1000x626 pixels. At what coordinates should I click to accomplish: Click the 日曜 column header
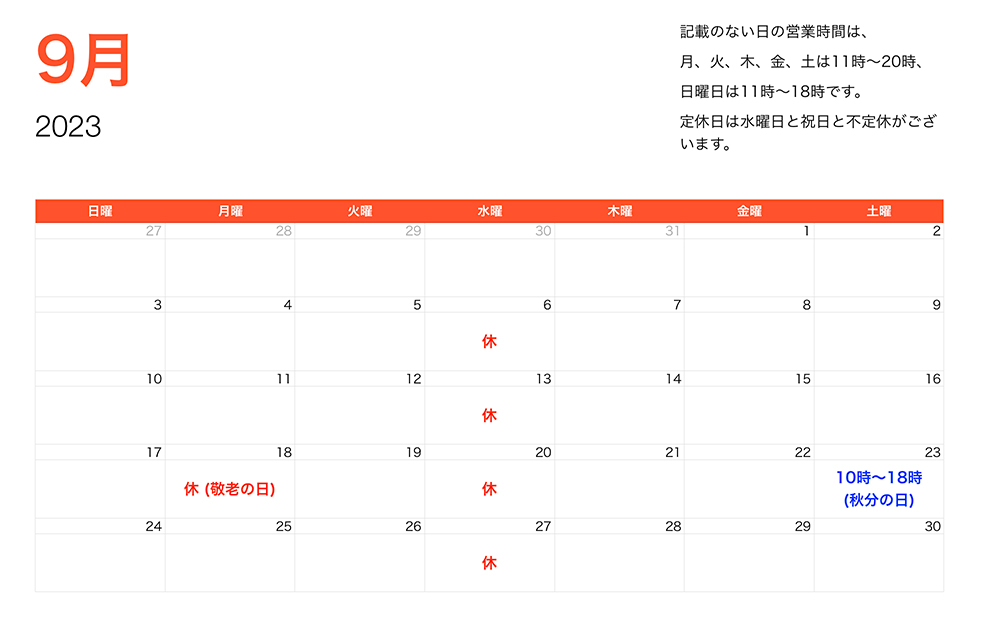tap(100, 211)
